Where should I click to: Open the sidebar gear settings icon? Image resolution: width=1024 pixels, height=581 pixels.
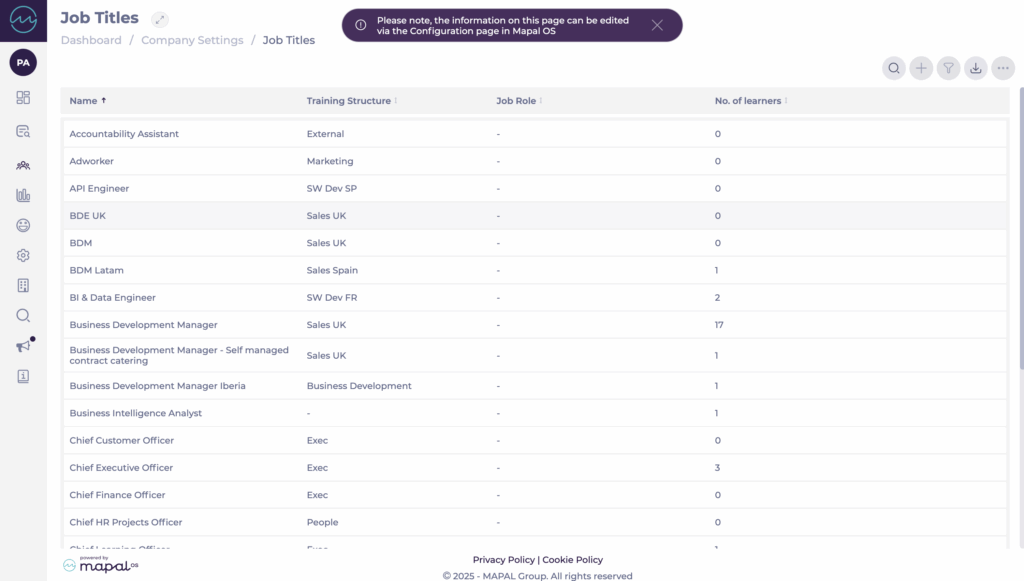coord(23,256)
